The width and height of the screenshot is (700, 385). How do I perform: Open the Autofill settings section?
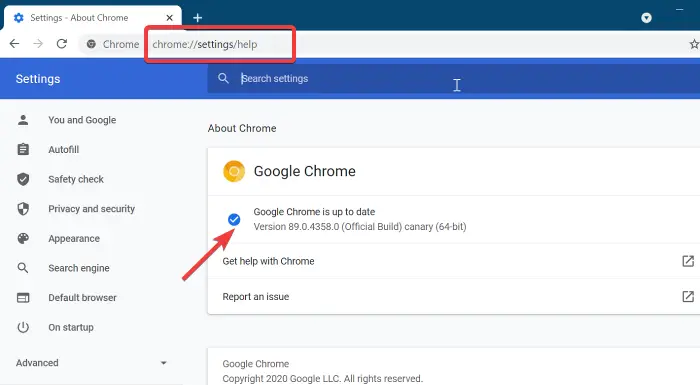pos(63,150)
